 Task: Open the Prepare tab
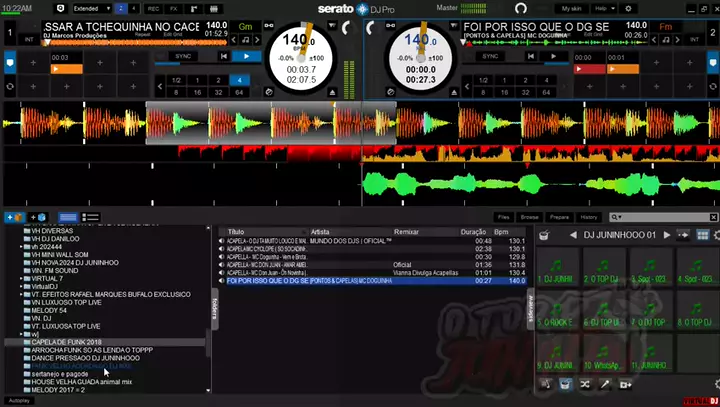(x=559, y=217)
